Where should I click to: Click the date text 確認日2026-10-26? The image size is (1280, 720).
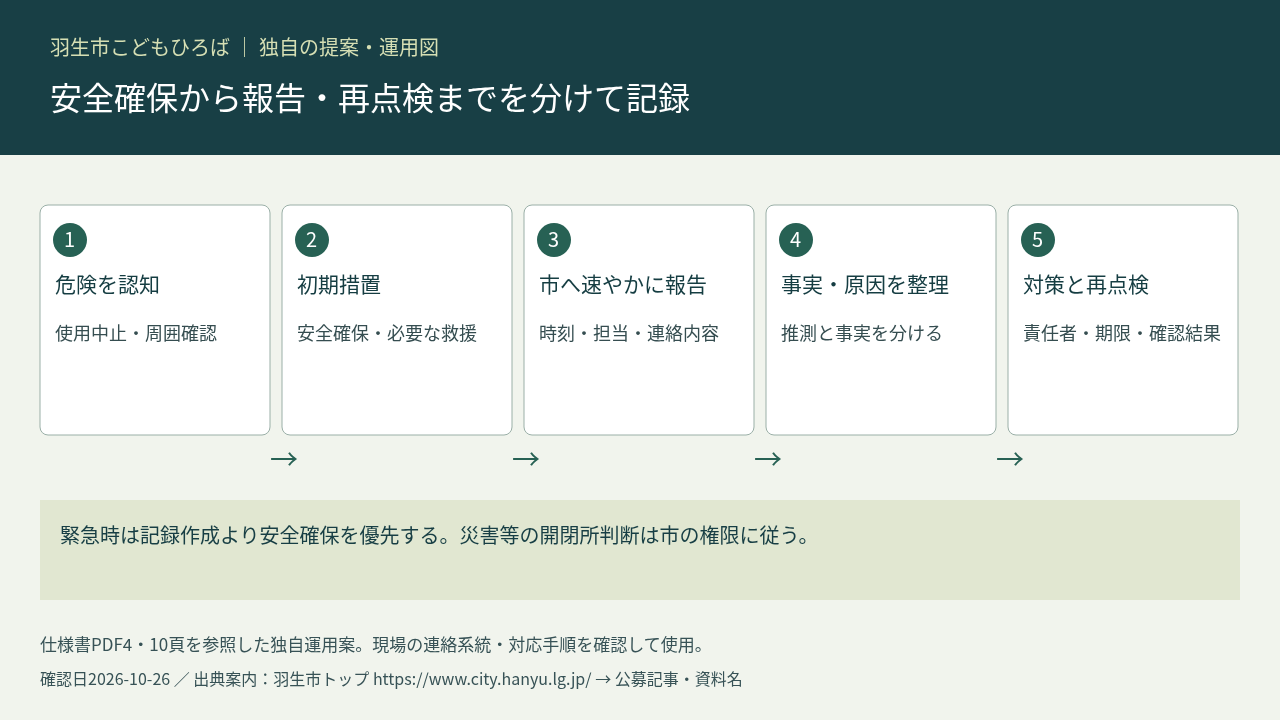(x=105, y=679)
